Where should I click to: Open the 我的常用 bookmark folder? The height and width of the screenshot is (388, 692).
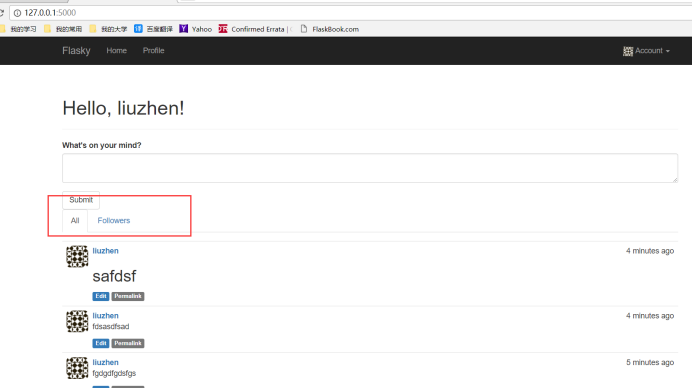(63, 29)
